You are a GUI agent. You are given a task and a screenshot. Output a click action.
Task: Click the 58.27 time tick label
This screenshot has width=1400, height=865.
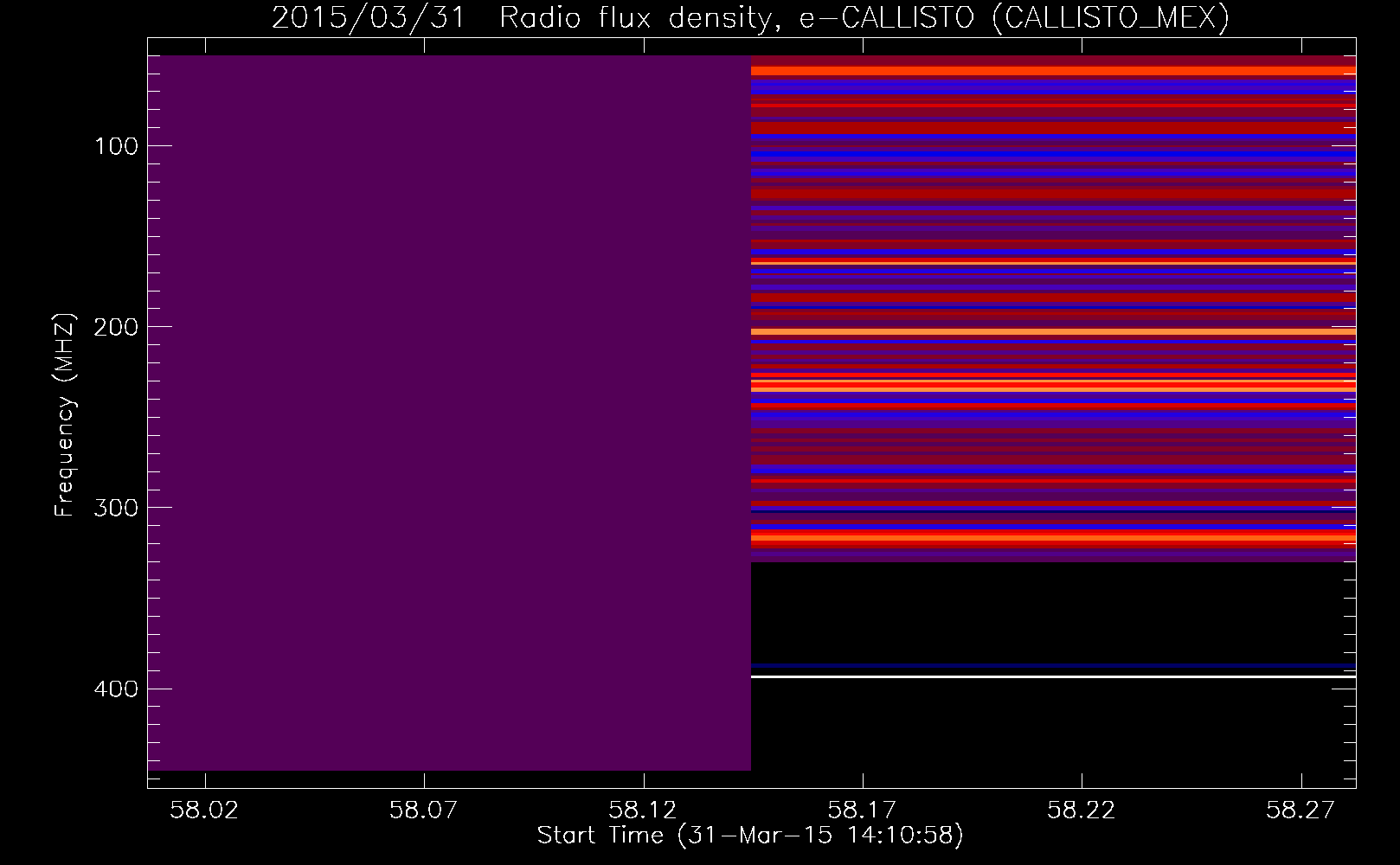(x=1300, y=811)
